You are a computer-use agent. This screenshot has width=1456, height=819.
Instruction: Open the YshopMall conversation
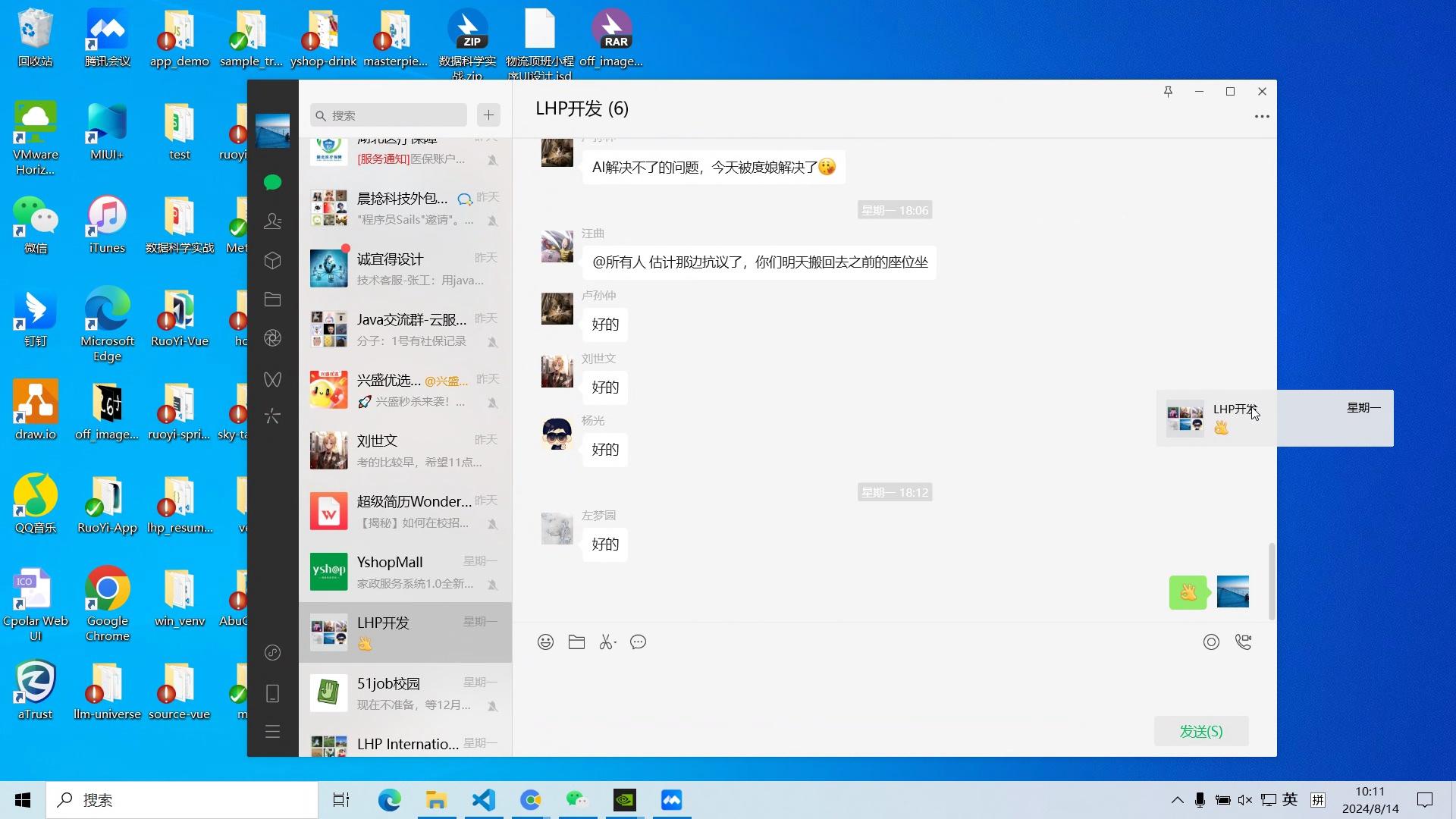[x=405, y=572]
